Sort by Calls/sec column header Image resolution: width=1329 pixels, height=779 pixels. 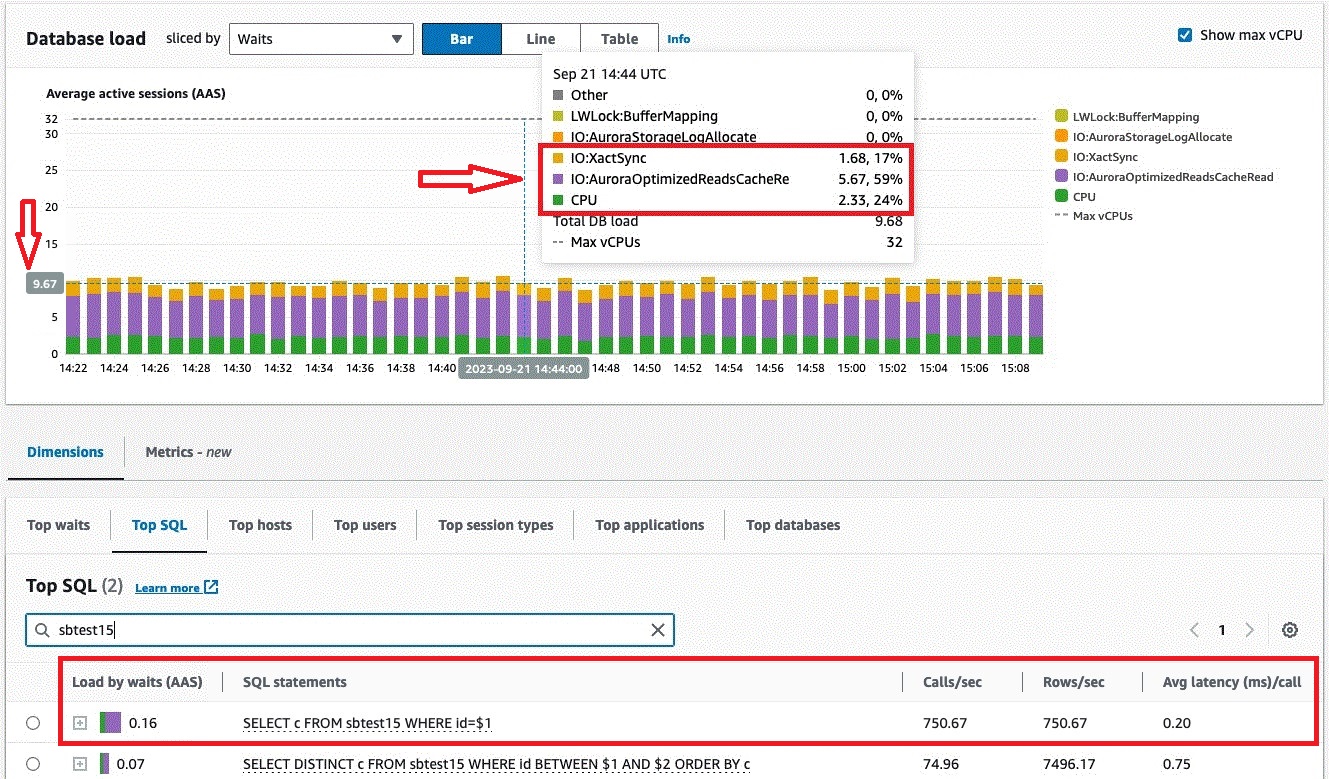pyautogui.click(x=954, y=682)
